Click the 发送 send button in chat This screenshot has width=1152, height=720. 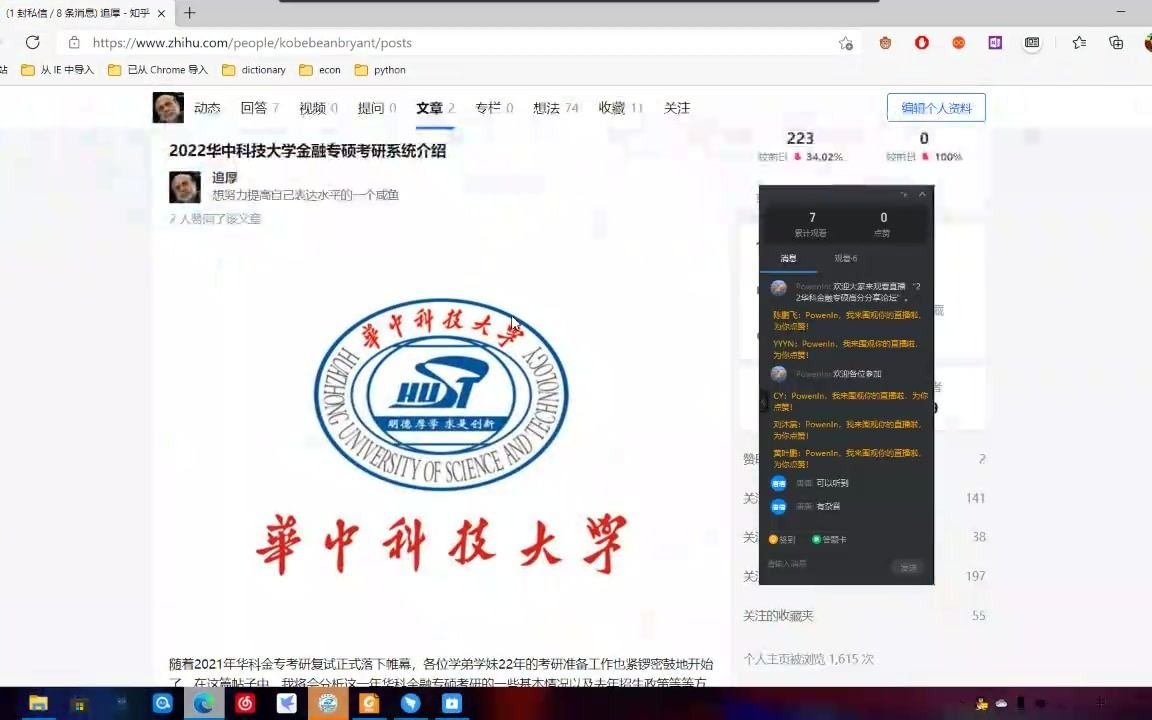909,567
